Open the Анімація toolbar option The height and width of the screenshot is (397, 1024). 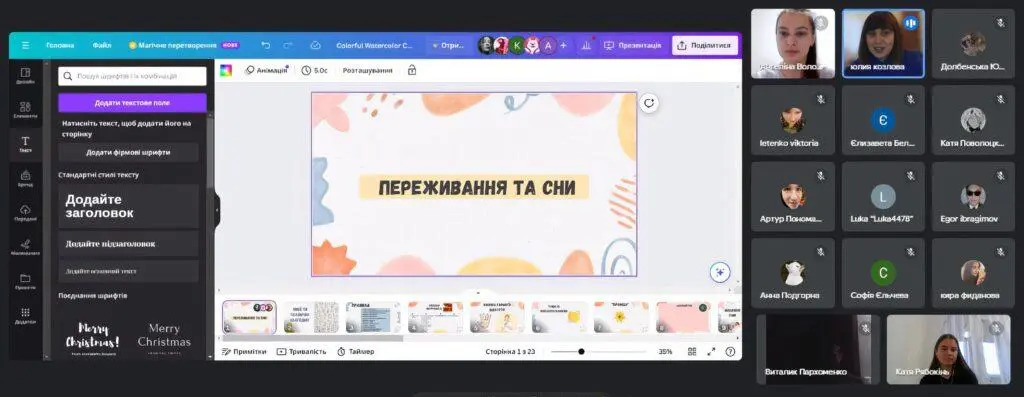(x=266, y=71)
